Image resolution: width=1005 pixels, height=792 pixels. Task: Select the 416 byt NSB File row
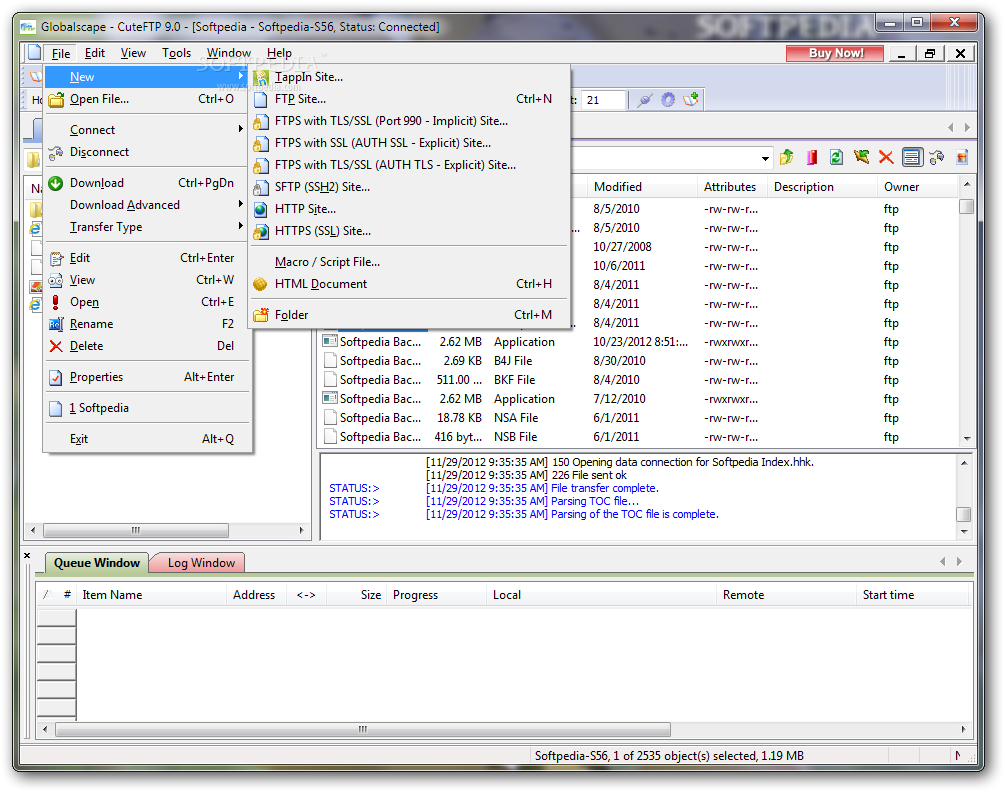pos(639,436)
